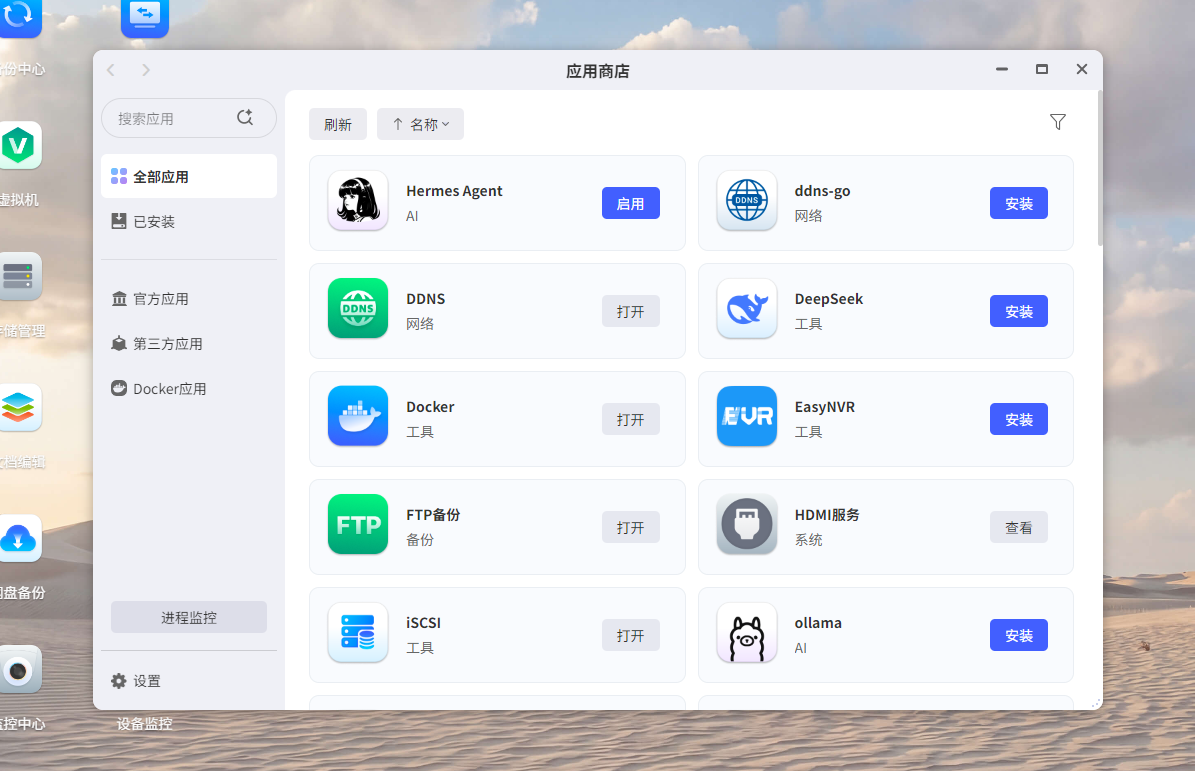Go forward with the right arrow
The height and width of the screenshot is (771, 1195).
pos(146,70)
